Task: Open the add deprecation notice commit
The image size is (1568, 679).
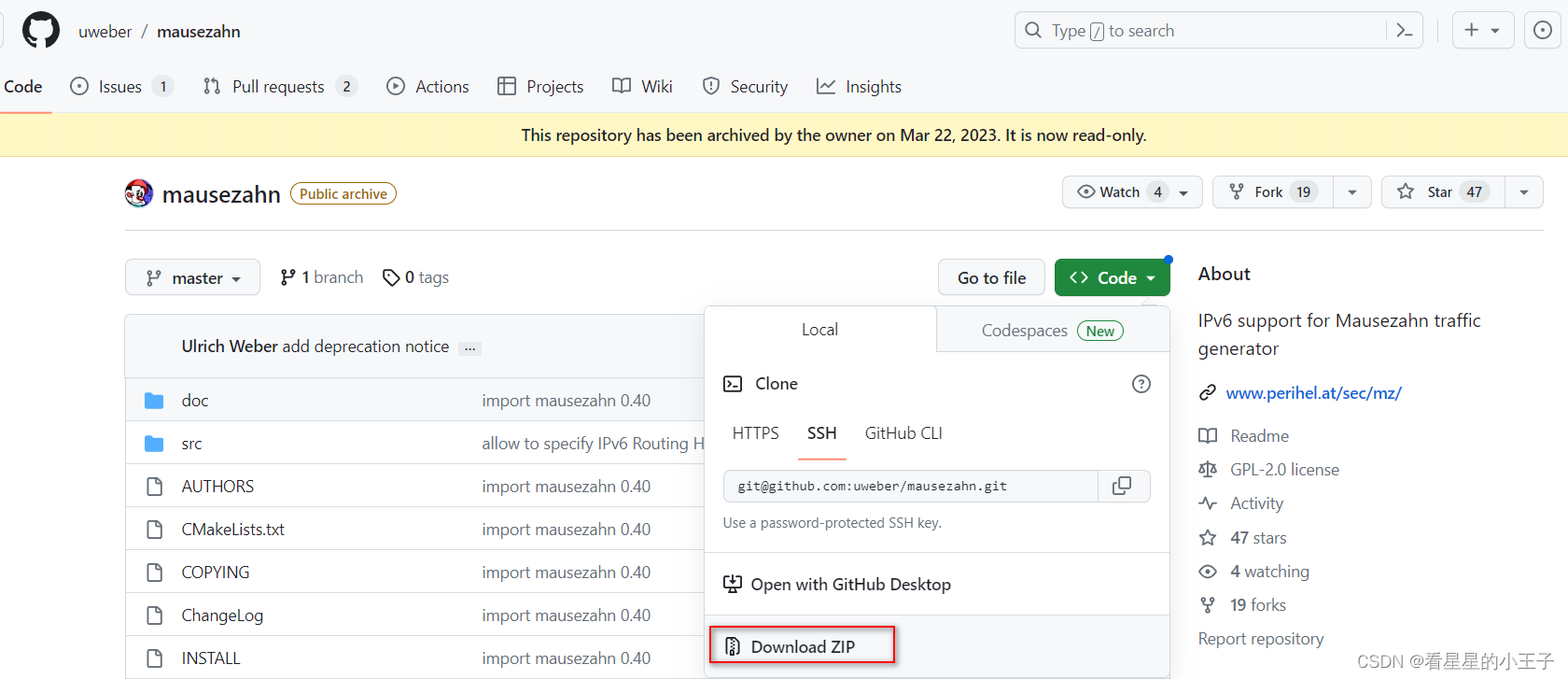Action: click(x=366, y=347)
